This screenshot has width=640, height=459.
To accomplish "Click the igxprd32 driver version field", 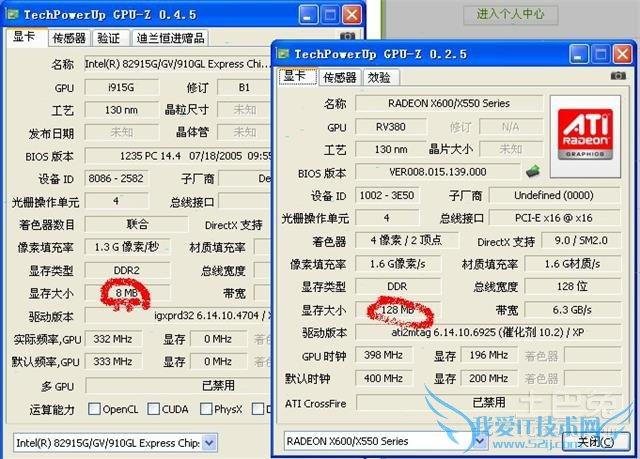I will point(178,315).
